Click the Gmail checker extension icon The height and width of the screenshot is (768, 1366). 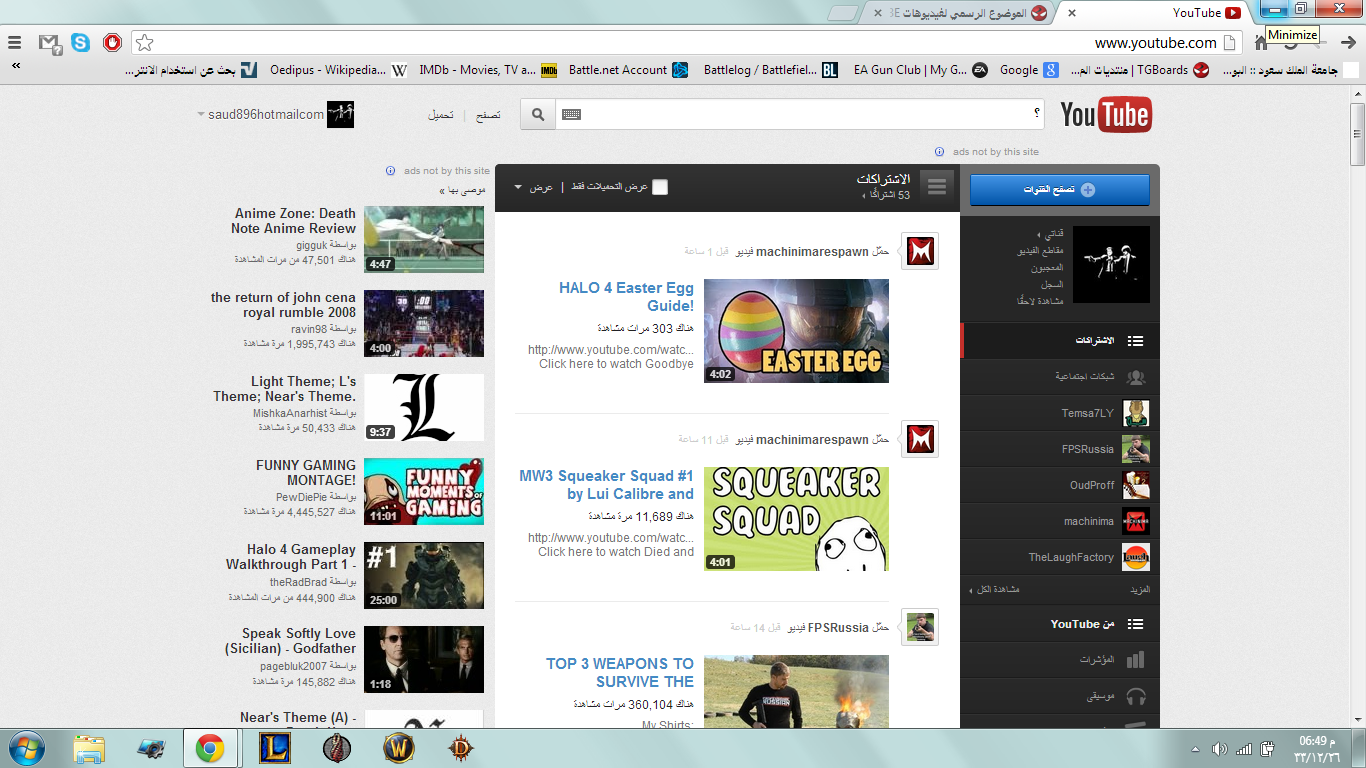click(50, 43)
